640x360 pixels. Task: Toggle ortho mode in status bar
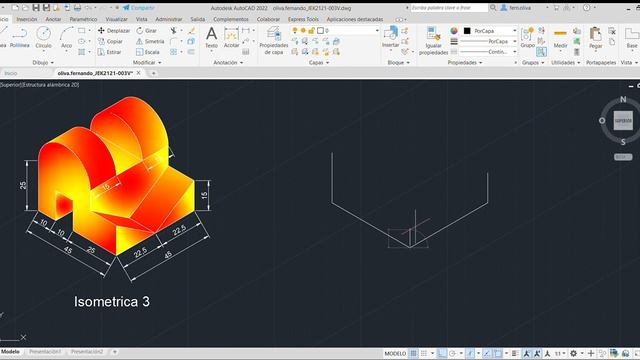[x=441, y=353]
